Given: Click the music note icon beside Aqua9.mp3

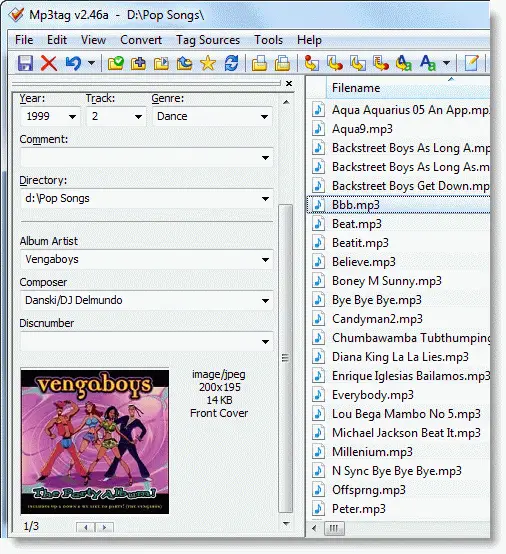Looking at the screenshot, I should 318,129.
